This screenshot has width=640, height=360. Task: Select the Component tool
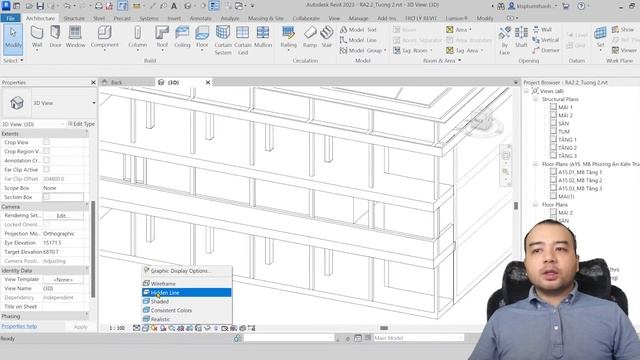coord(104,38)
